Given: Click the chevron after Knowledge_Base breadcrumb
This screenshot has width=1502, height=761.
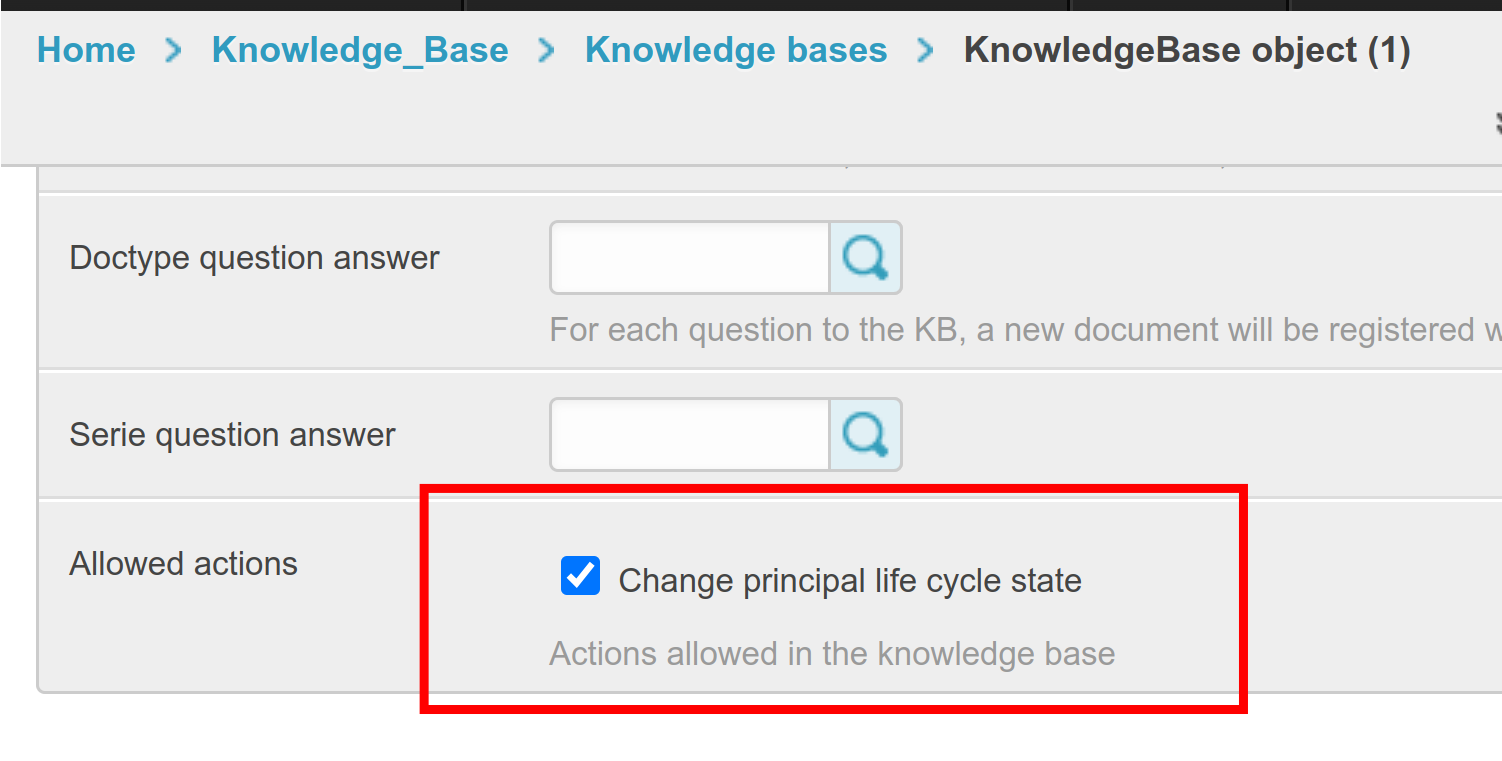Looking at the screenshot, I should pos(546,50).
